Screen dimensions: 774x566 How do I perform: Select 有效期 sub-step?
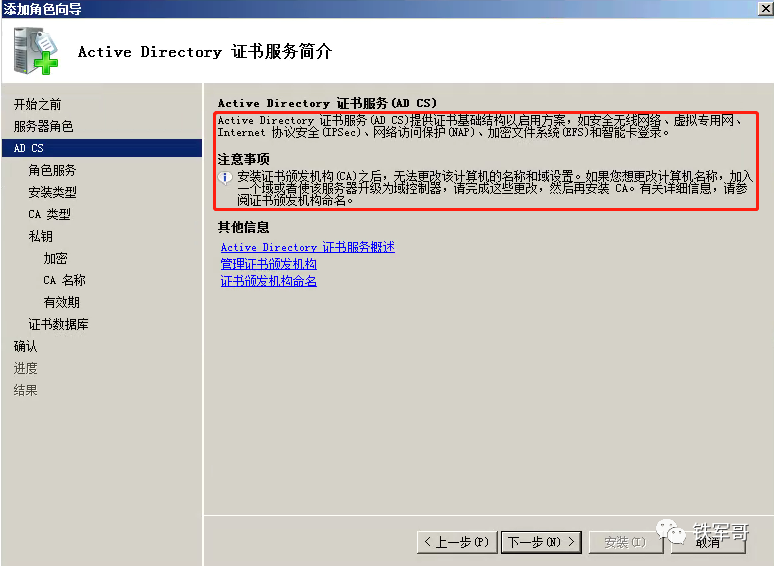61,302
